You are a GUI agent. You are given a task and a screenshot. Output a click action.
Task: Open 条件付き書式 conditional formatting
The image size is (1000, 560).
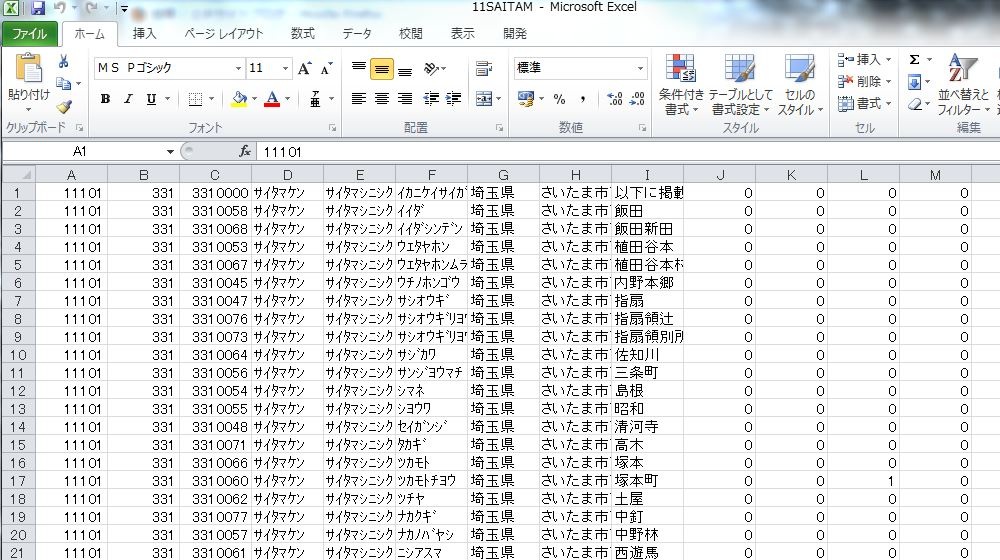(681, 85)
